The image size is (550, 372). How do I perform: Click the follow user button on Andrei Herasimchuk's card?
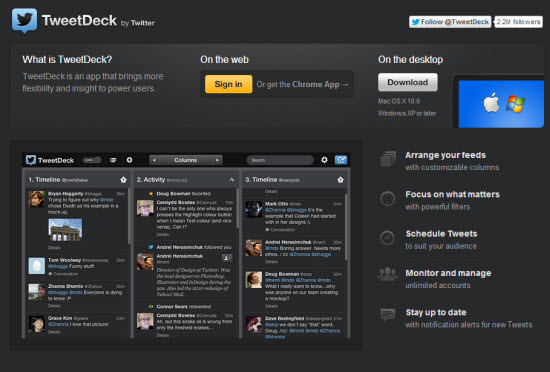tap(227, 258)
